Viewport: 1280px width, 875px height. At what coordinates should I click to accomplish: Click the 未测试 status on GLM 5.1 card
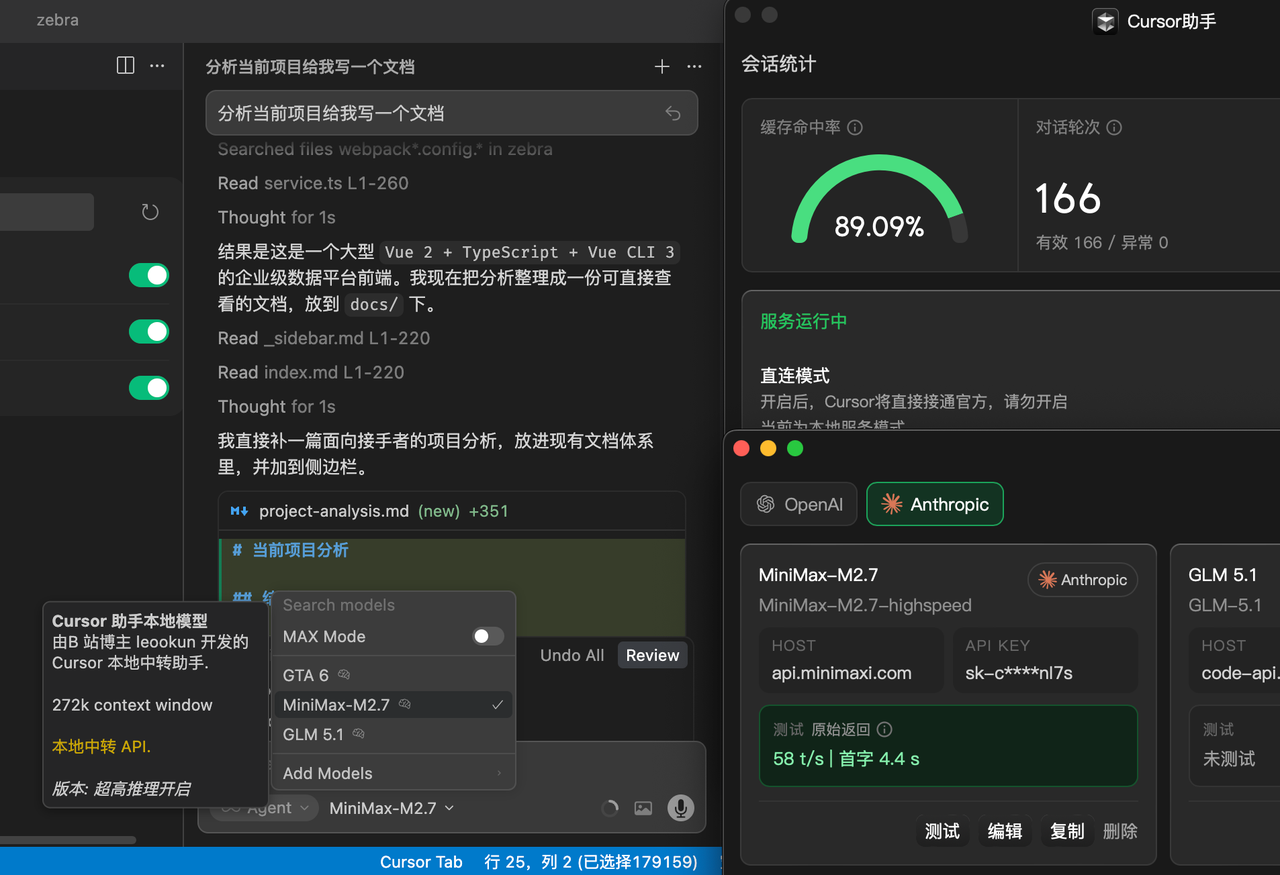coord(1229,759)
